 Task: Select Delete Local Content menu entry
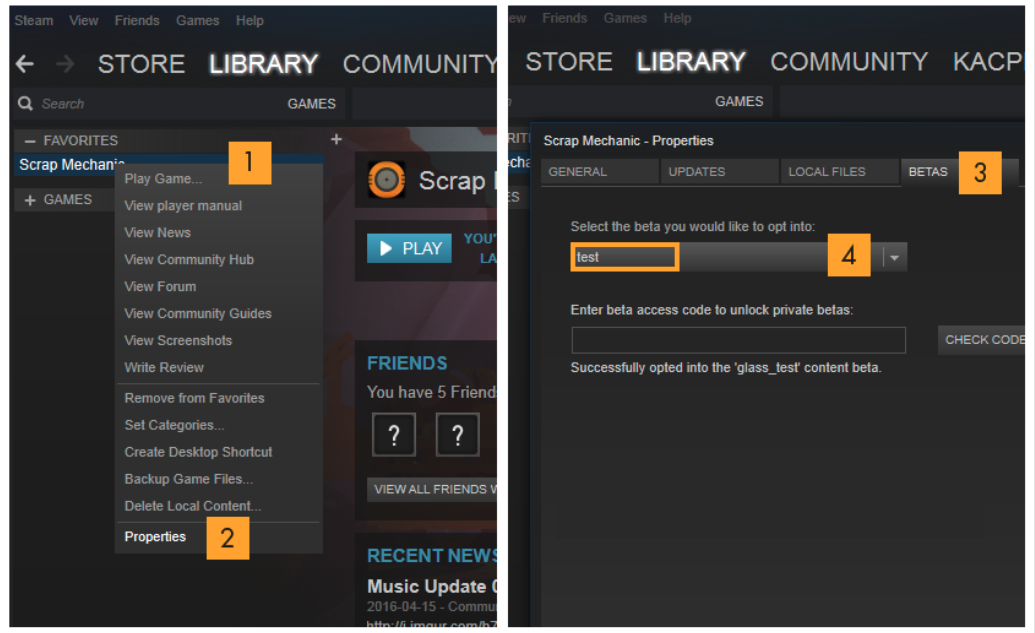(192, 506)
